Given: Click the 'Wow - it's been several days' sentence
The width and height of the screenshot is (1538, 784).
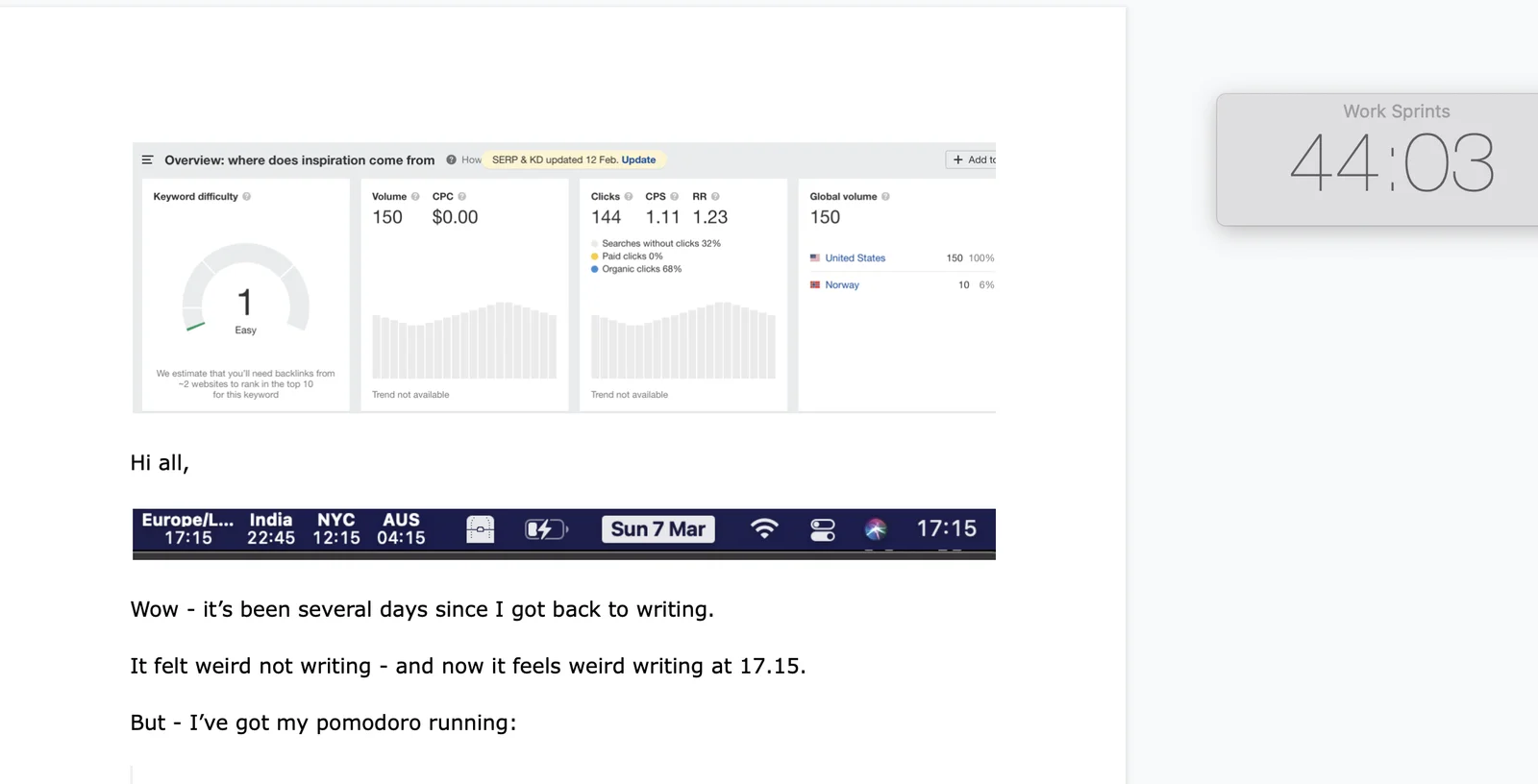Looking at the screenshot, I should pyautogui.click(x=422, y=609).
